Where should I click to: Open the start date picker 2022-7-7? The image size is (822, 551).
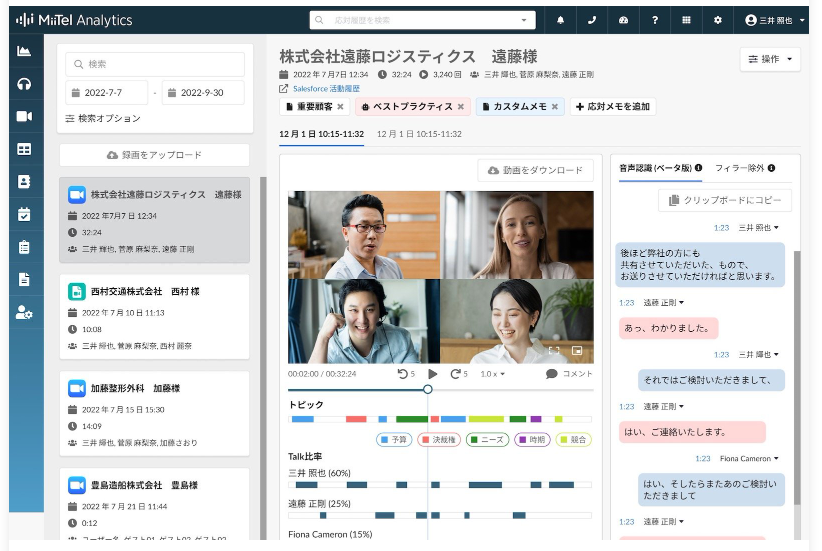click(x=106, y=93)
